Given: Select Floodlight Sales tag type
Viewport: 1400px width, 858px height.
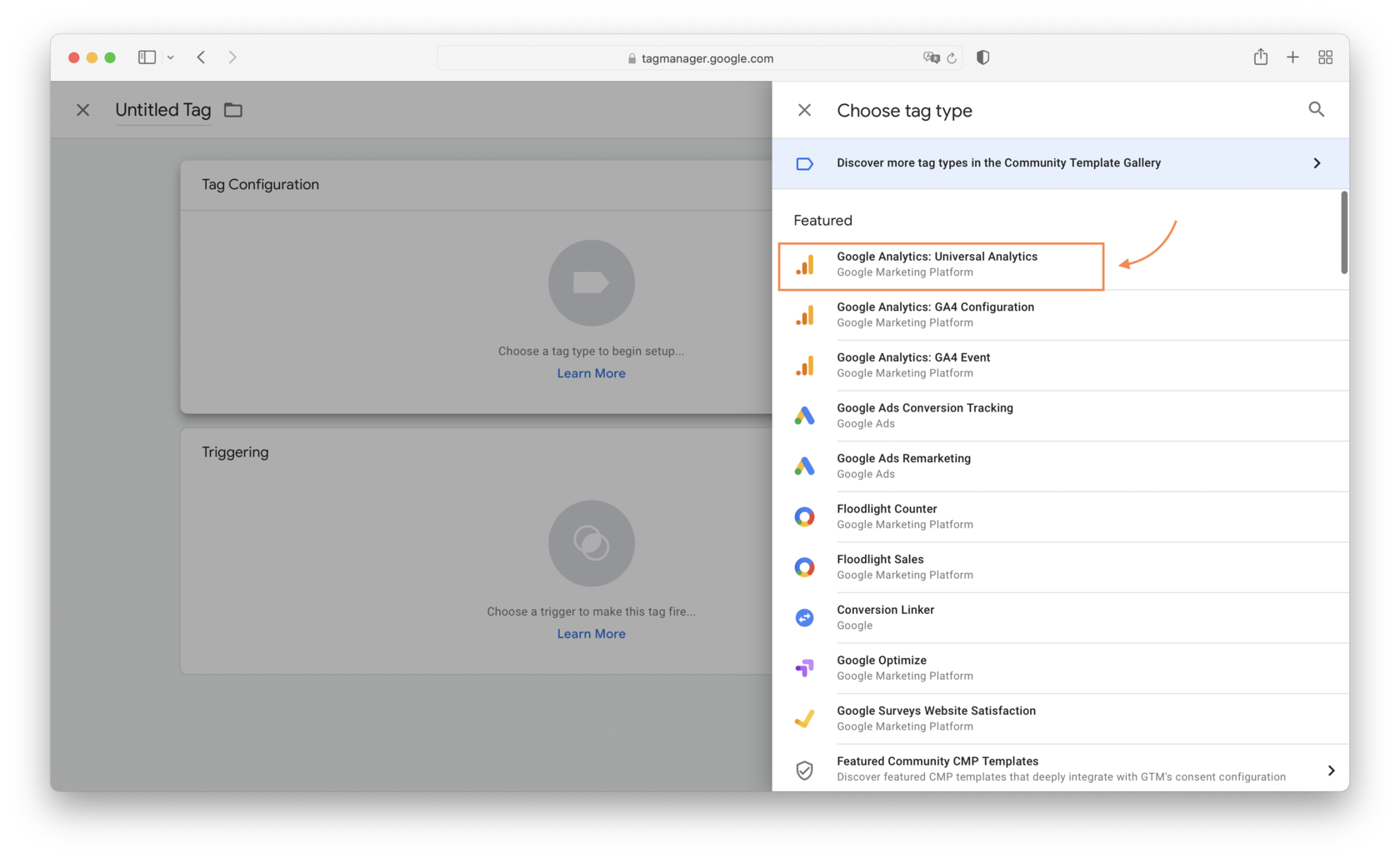Looking at the screenshot, I should (x=1060, y=567).
